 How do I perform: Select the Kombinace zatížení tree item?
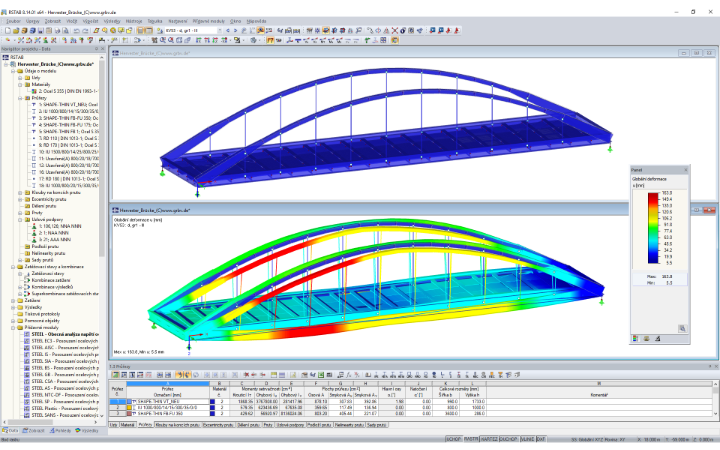(51, 280)
